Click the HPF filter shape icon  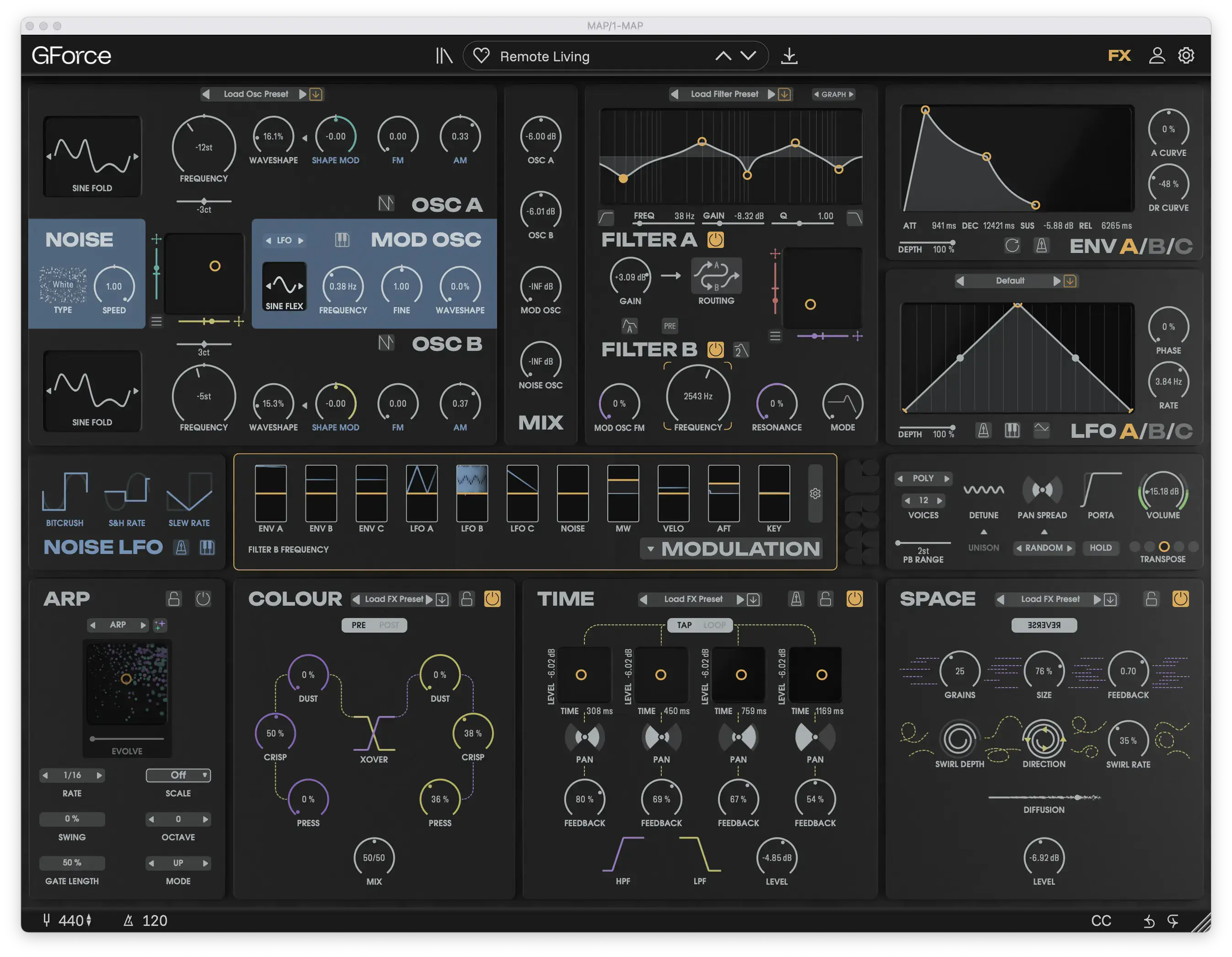[x=623, y=855]
